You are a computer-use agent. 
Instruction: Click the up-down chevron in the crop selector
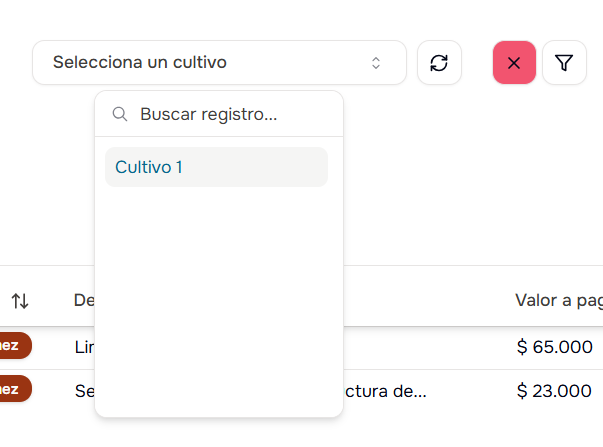click(x=376, y=63)
